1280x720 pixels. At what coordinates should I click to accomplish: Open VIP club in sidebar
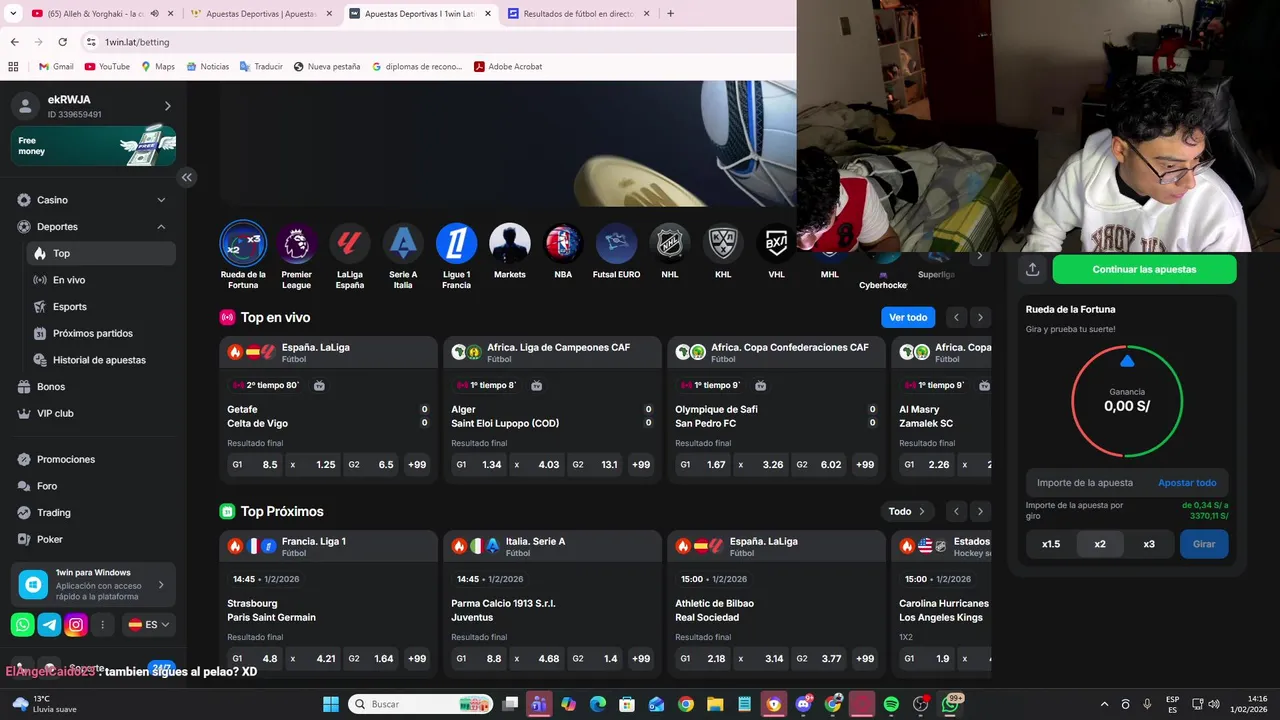coord(93,413)
